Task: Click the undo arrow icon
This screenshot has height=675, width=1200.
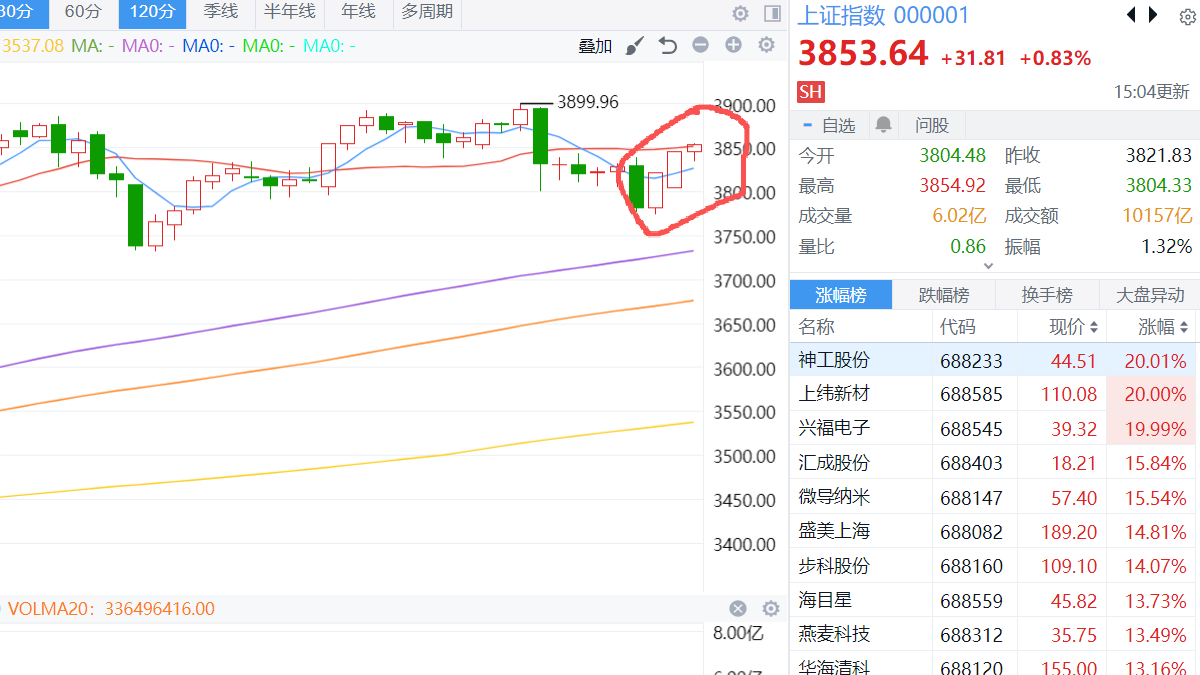Action: tap(668, 45)
